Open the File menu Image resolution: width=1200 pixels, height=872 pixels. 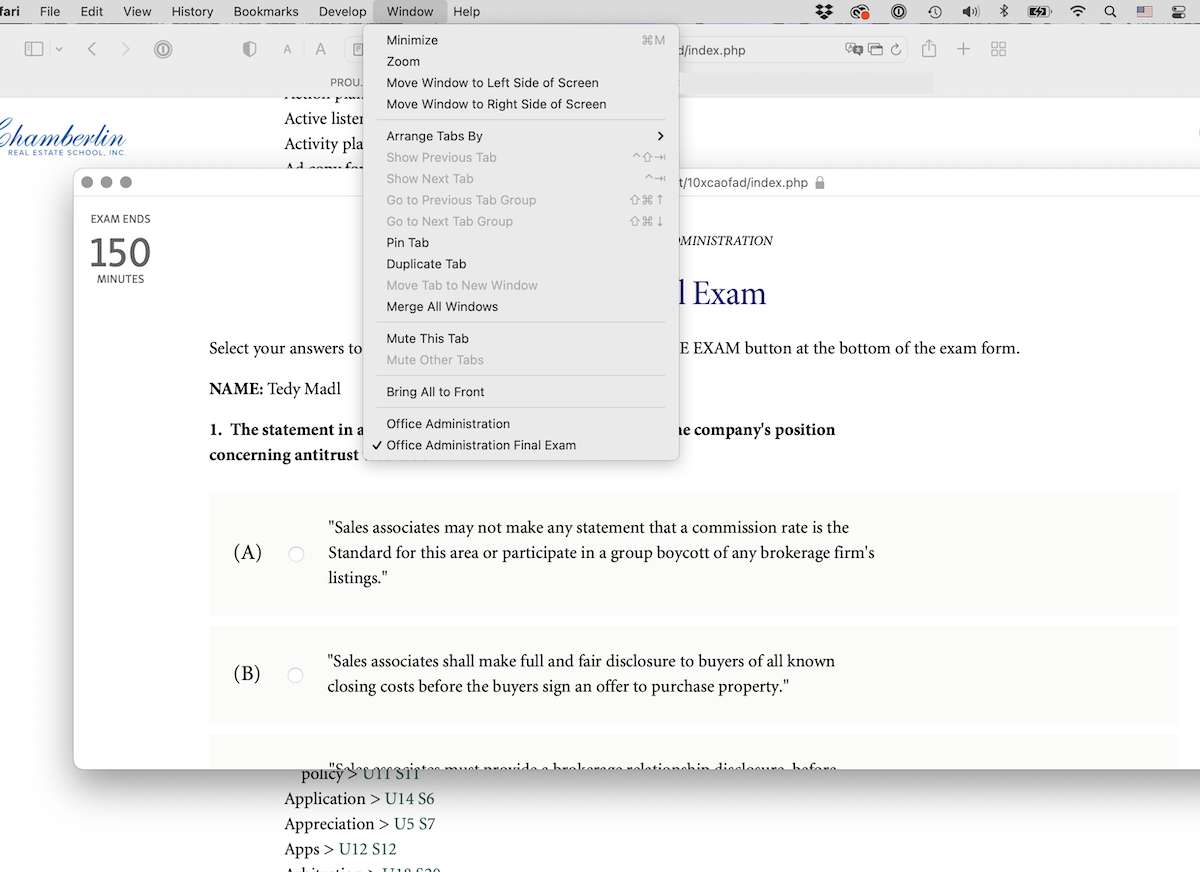click(50, 12)
